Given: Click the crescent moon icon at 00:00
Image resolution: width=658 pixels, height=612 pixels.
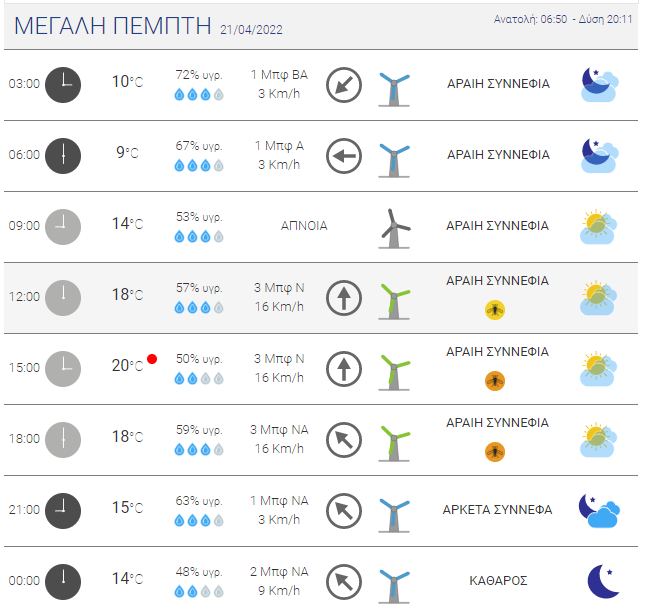Looking at the screenshot, I should [603, 581].
